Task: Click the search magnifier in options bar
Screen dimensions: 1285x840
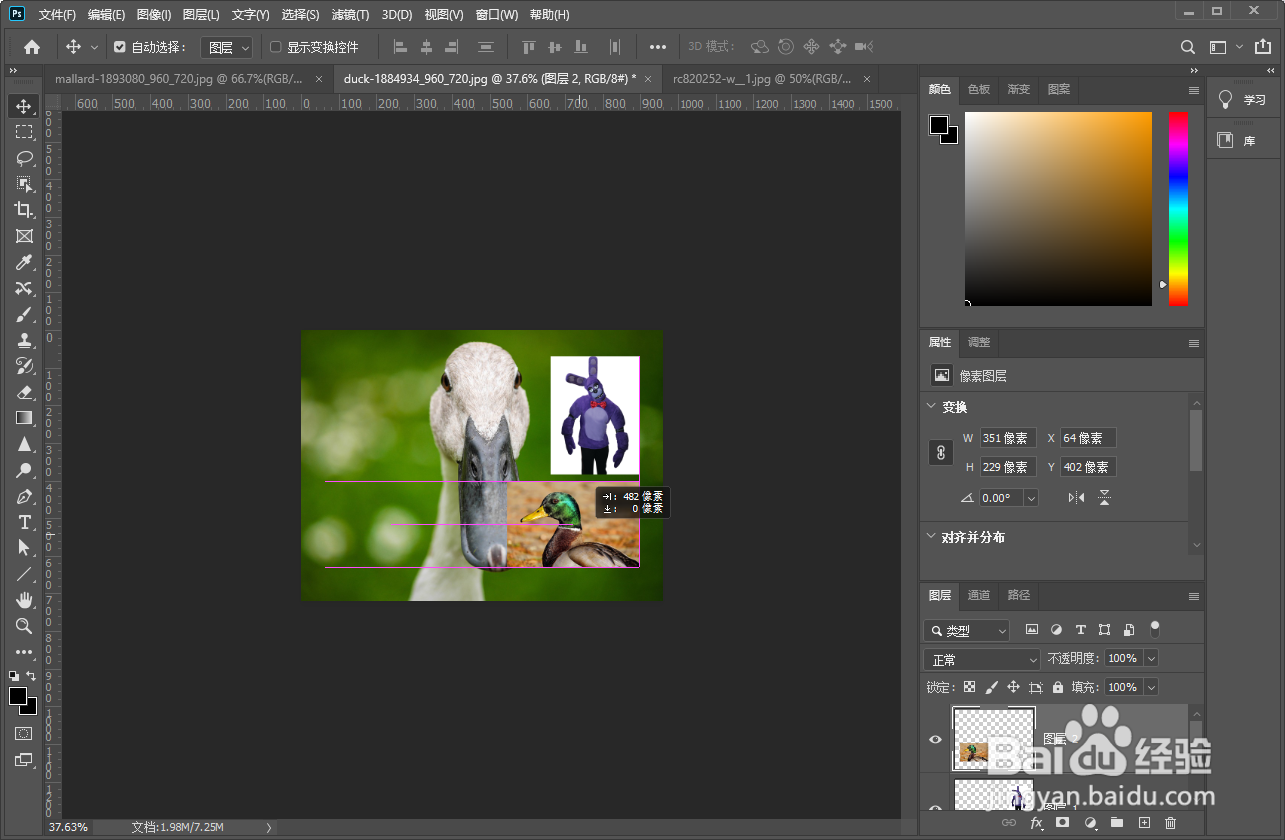Action: (x=1188, y=47)
